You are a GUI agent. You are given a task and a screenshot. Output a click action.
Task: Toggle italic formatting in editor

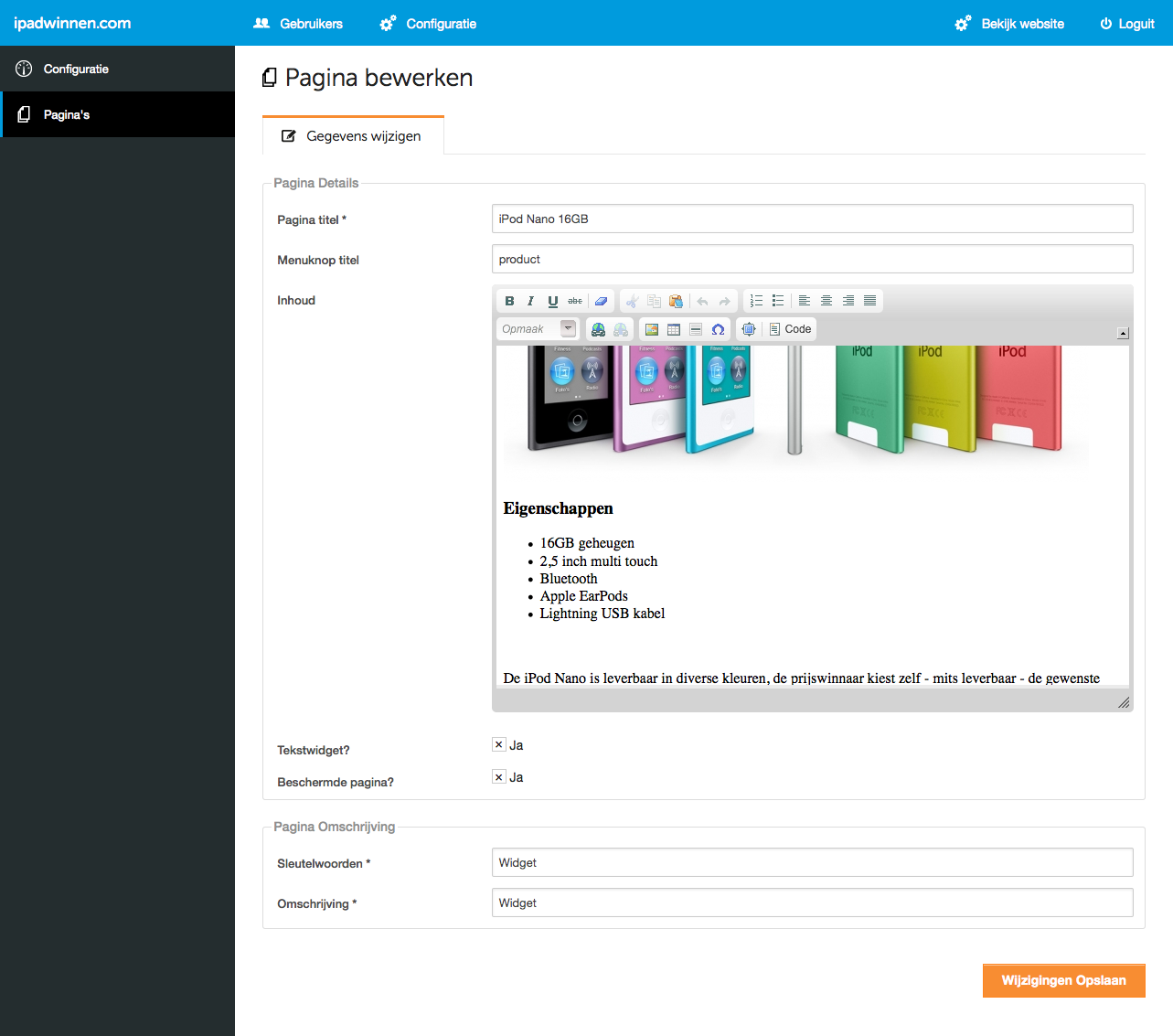tap(530, 301)
